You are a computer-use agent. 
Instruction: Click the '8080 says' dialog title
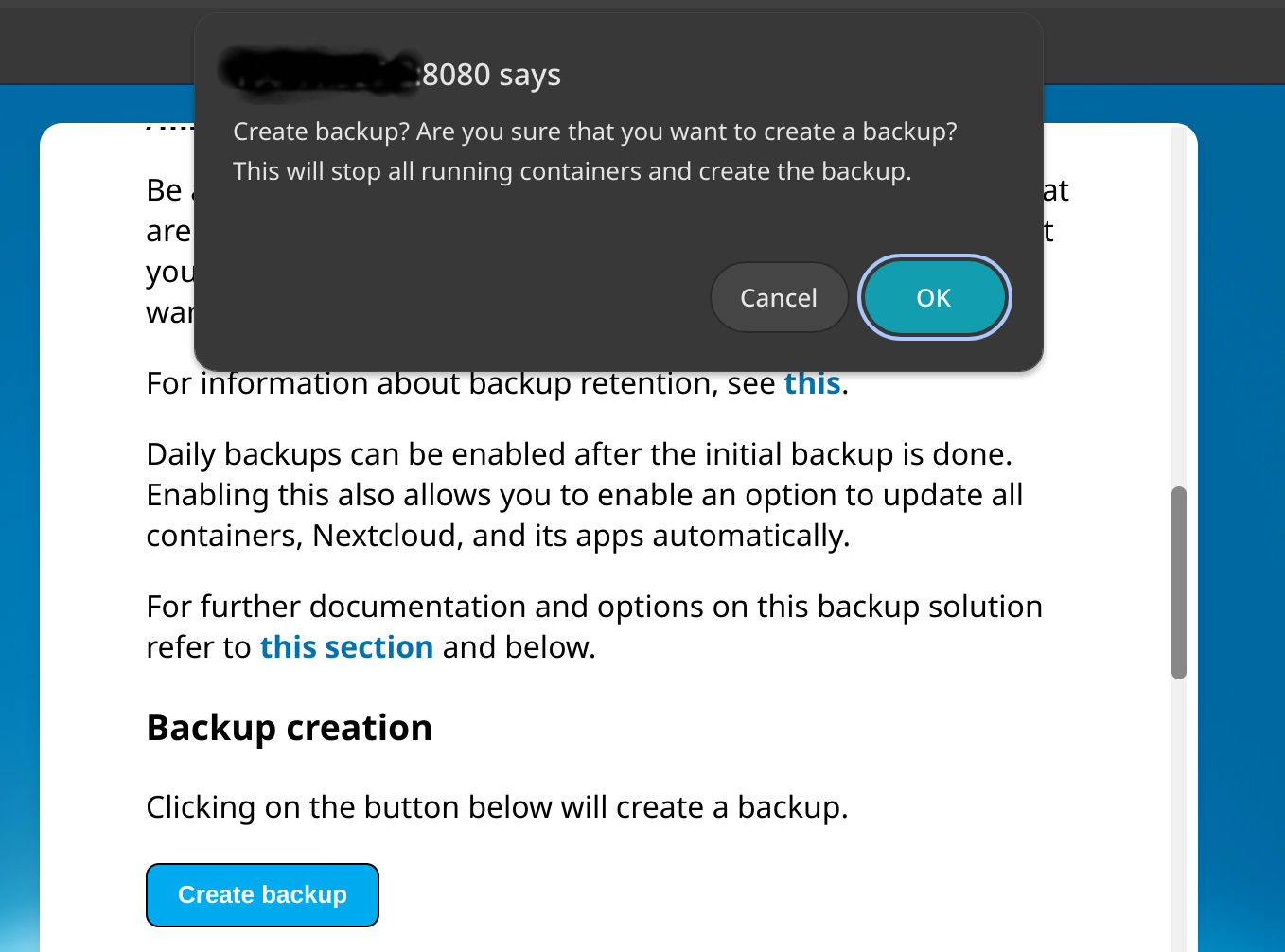(490, 75)
